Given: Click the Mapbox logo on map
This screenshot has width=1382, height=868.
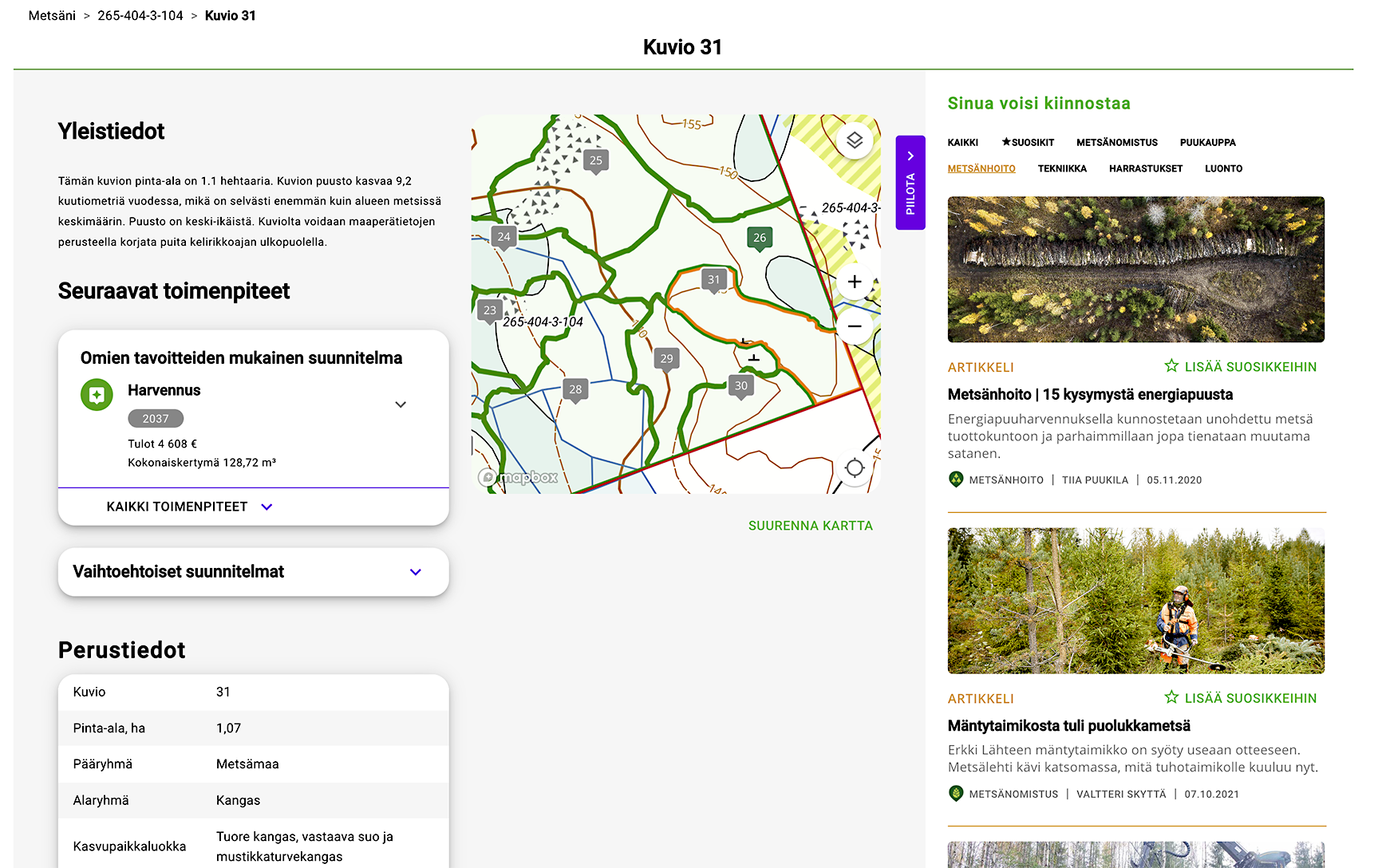Looking at the screenshot, I should [x=519, y=478].
